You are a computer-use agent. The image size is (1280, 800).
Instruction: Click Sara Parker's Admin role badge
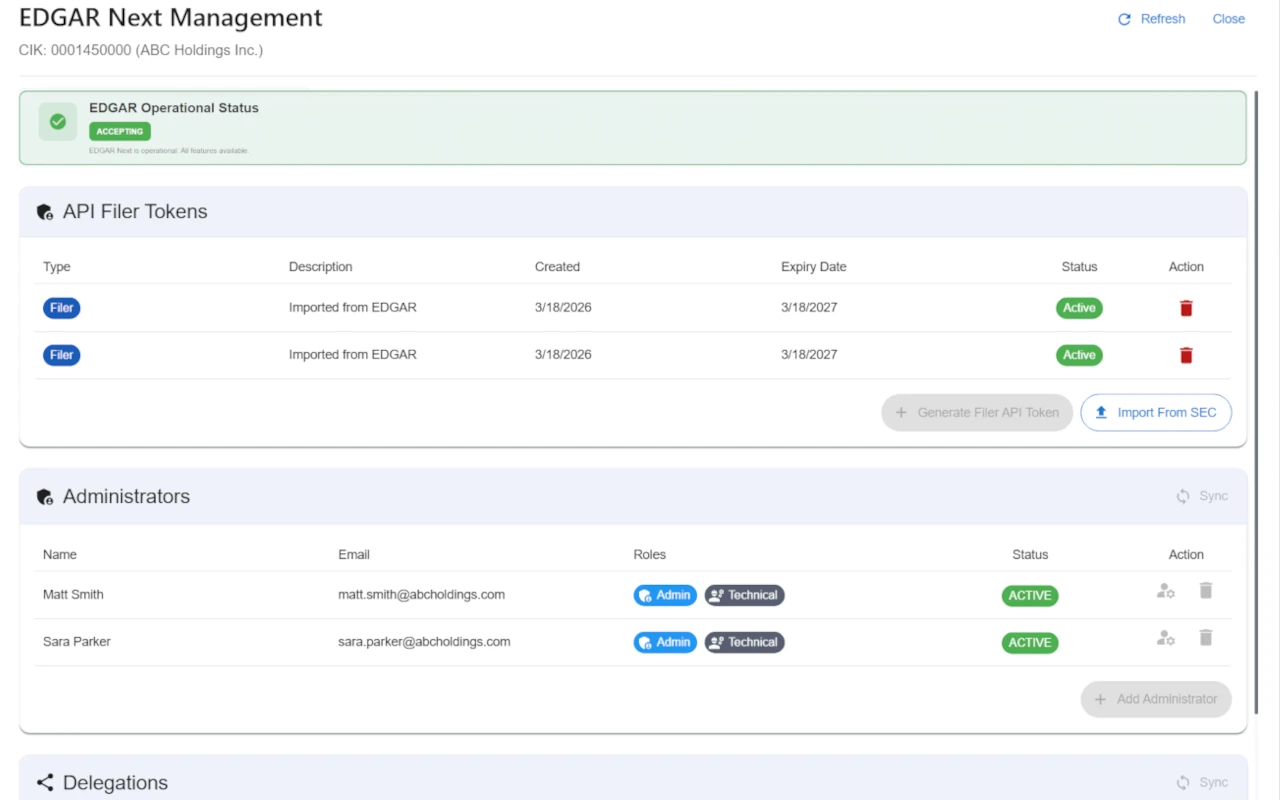[665, 642]
